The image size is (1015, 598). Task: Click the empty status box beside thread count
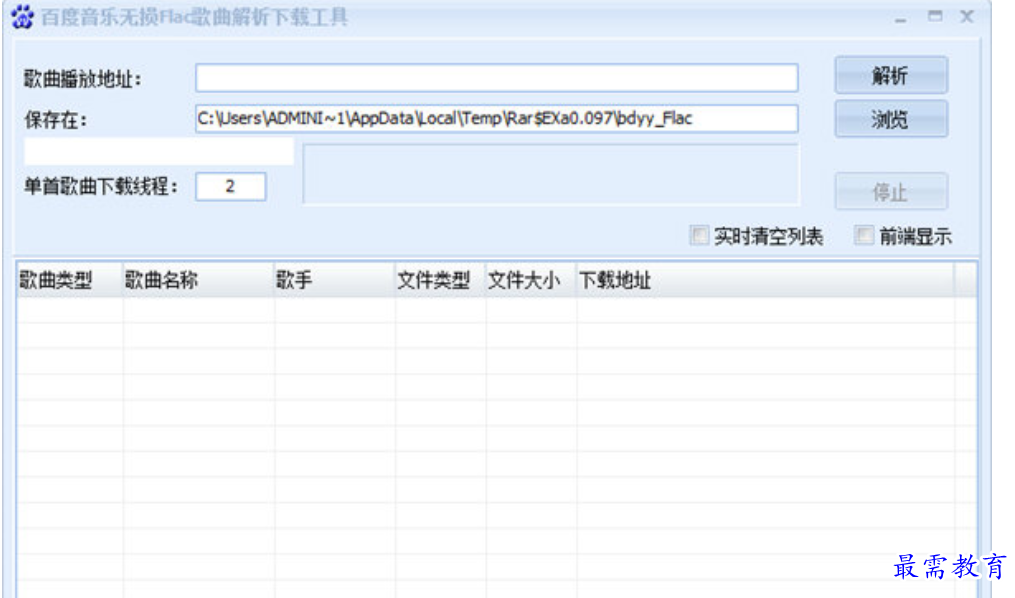[x=552, y=174]
